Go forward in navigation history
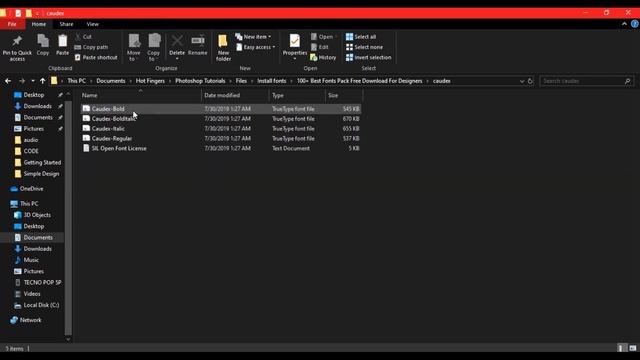Viewport: 640px width, 360px height. tap(22, 81)
